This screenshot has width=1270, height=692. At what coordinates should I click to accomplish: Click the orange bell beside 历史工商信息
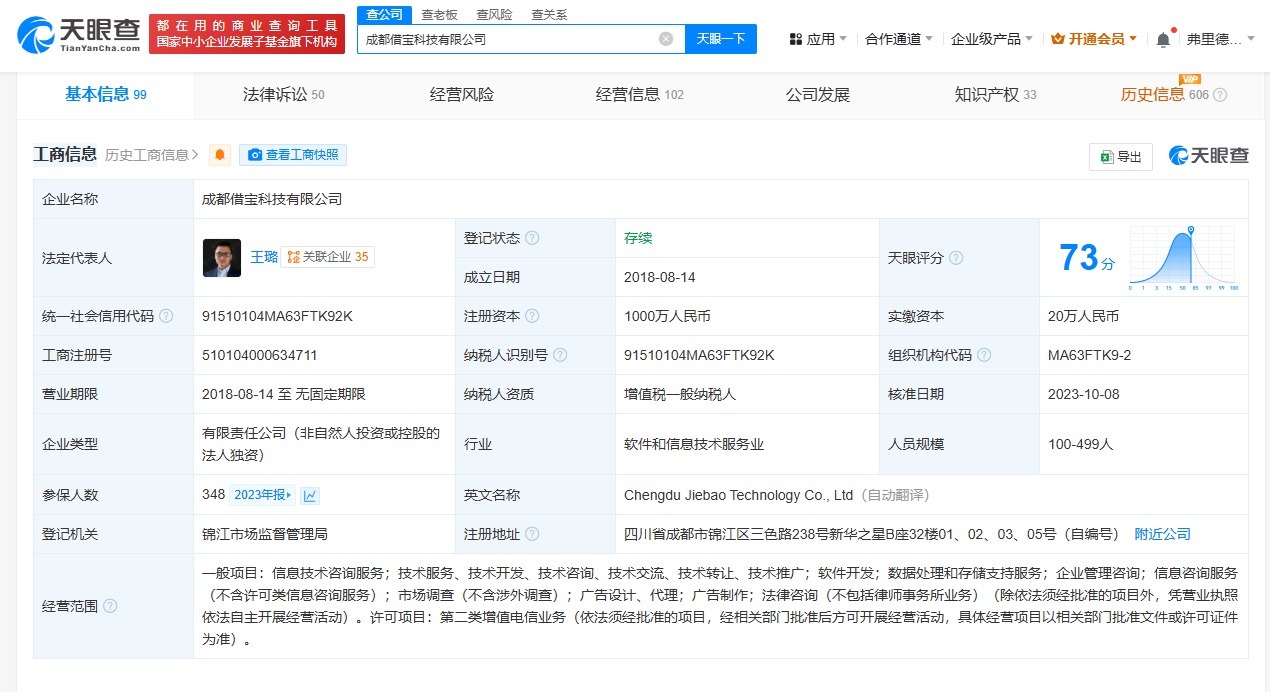pos(218,155)
